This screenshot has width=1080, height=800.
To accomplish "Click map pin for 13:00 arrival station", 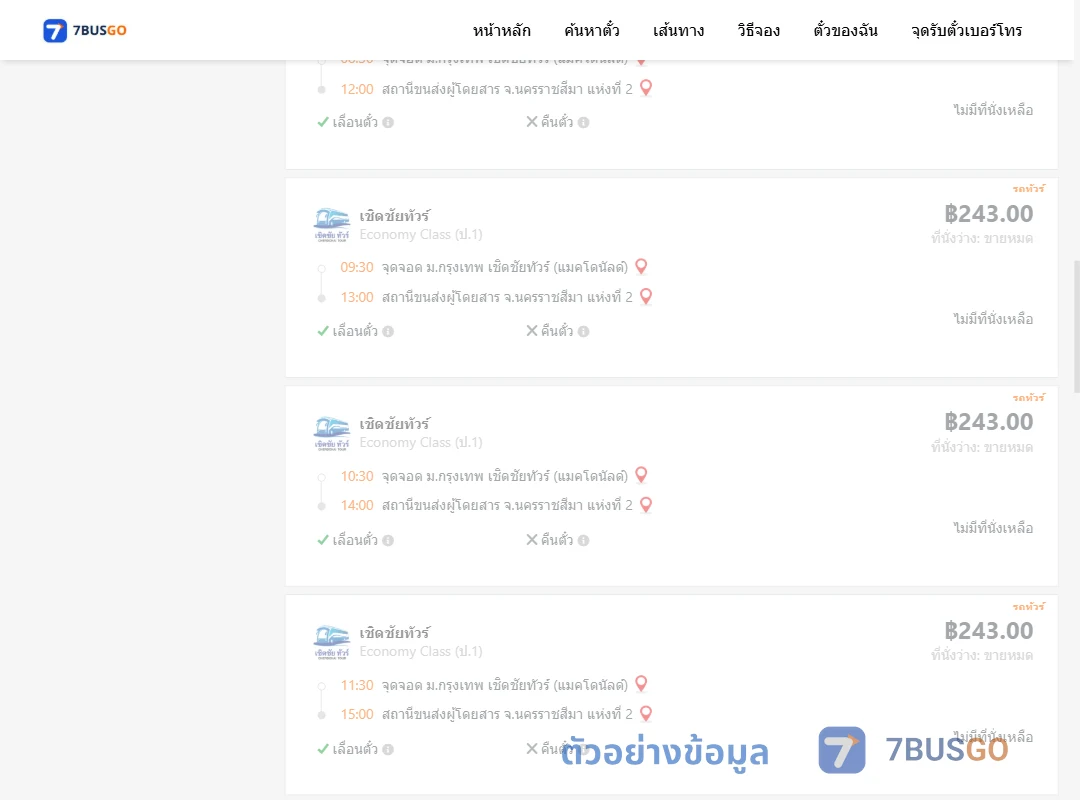I will tap(646, 297).
